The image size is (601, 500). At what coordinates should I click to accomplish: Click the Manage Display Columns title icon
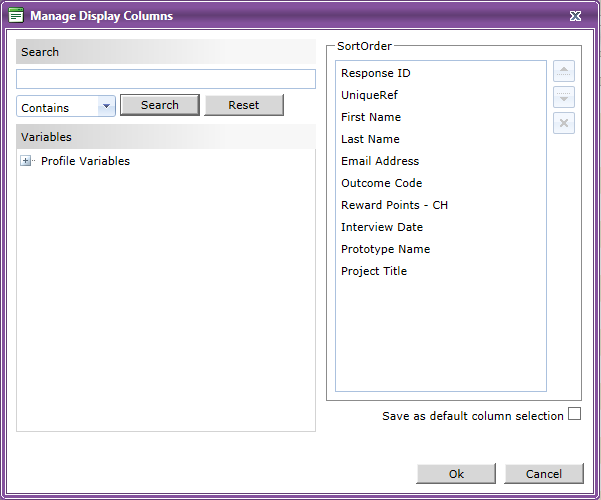[16, 16]
